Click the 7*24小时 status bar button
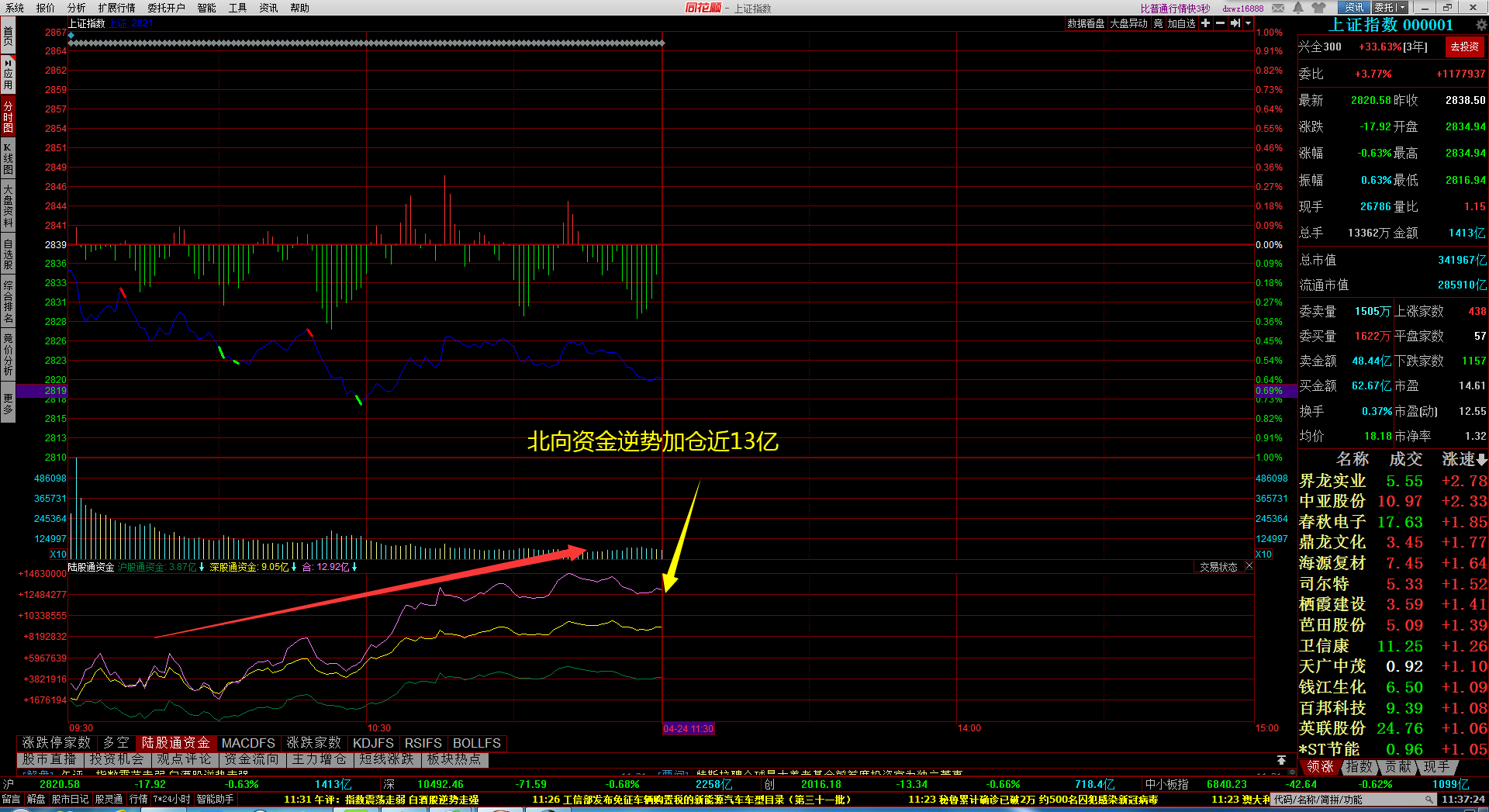This screenshot has width=1489, height=812. tap(171, 799)
